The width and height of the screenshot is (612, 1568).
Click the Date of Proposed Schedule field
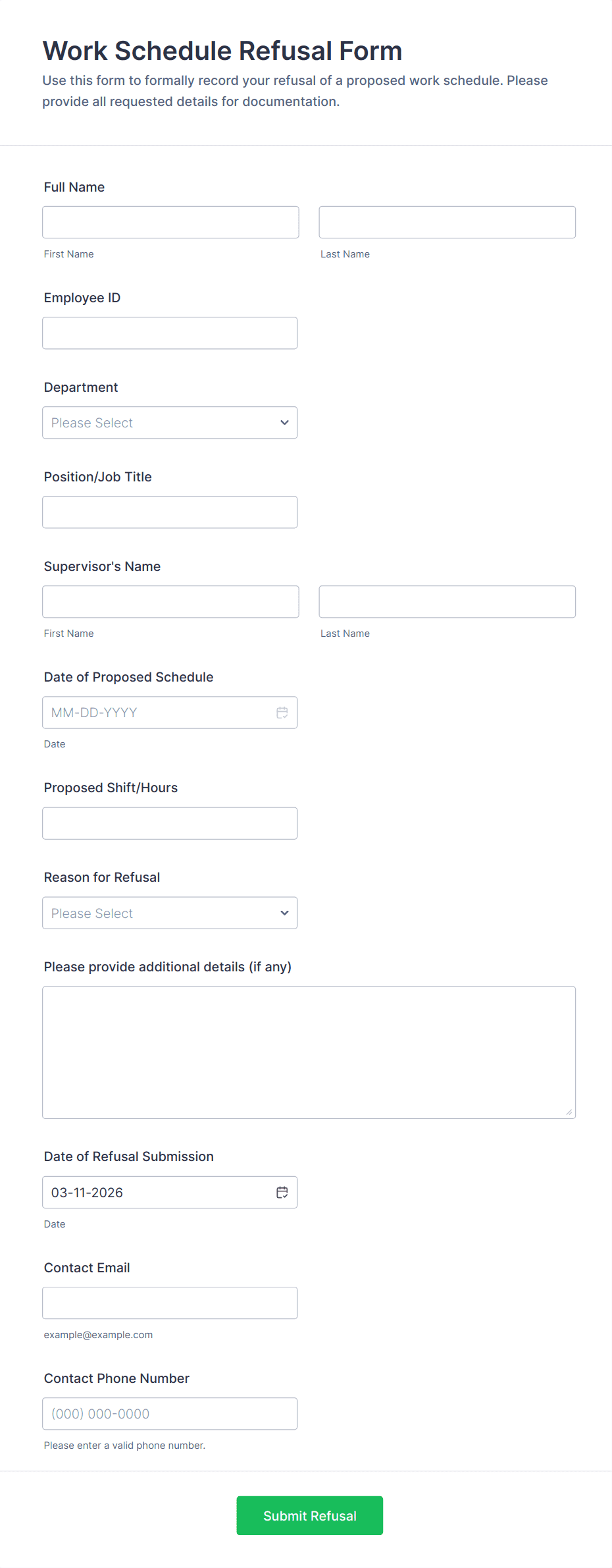(x=158, y=713)
